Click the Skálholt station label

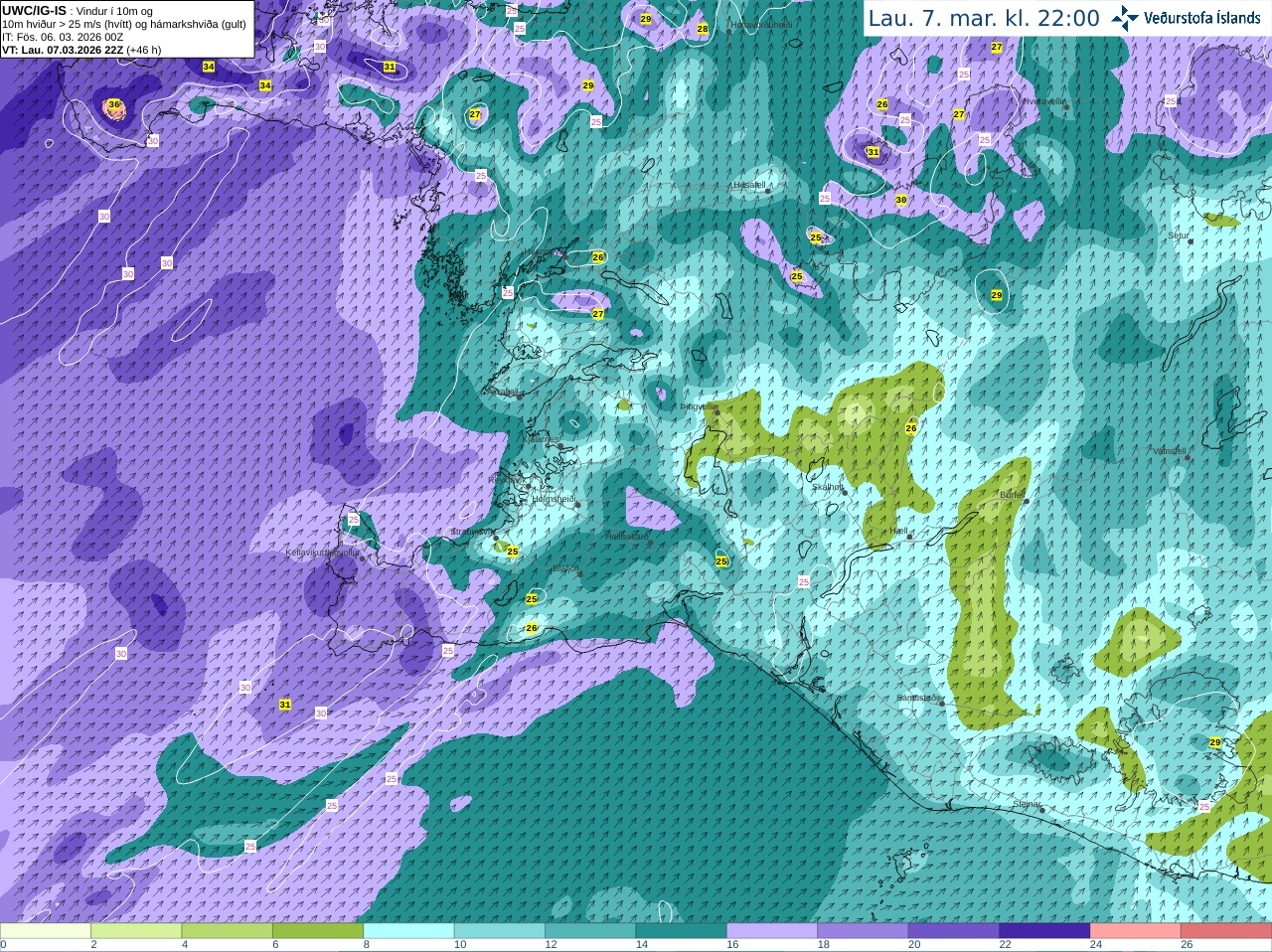click(x=828, y=487)
